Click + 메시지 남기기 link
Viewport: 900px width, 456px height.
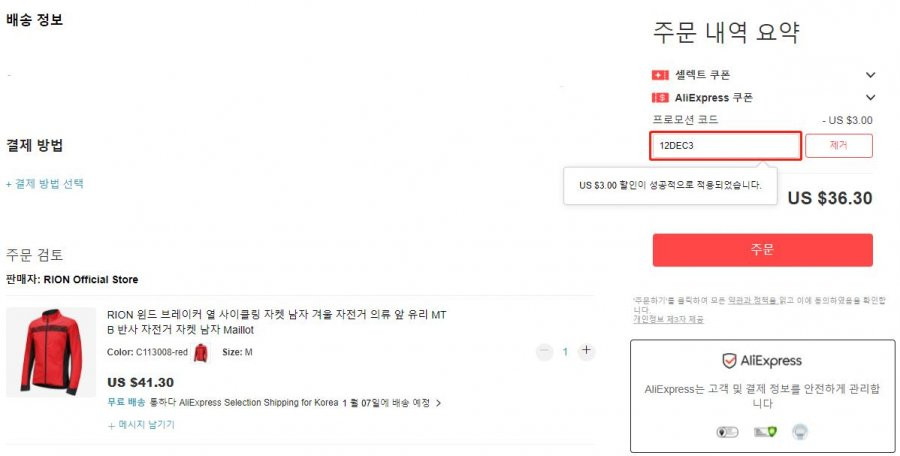(141, 425)
